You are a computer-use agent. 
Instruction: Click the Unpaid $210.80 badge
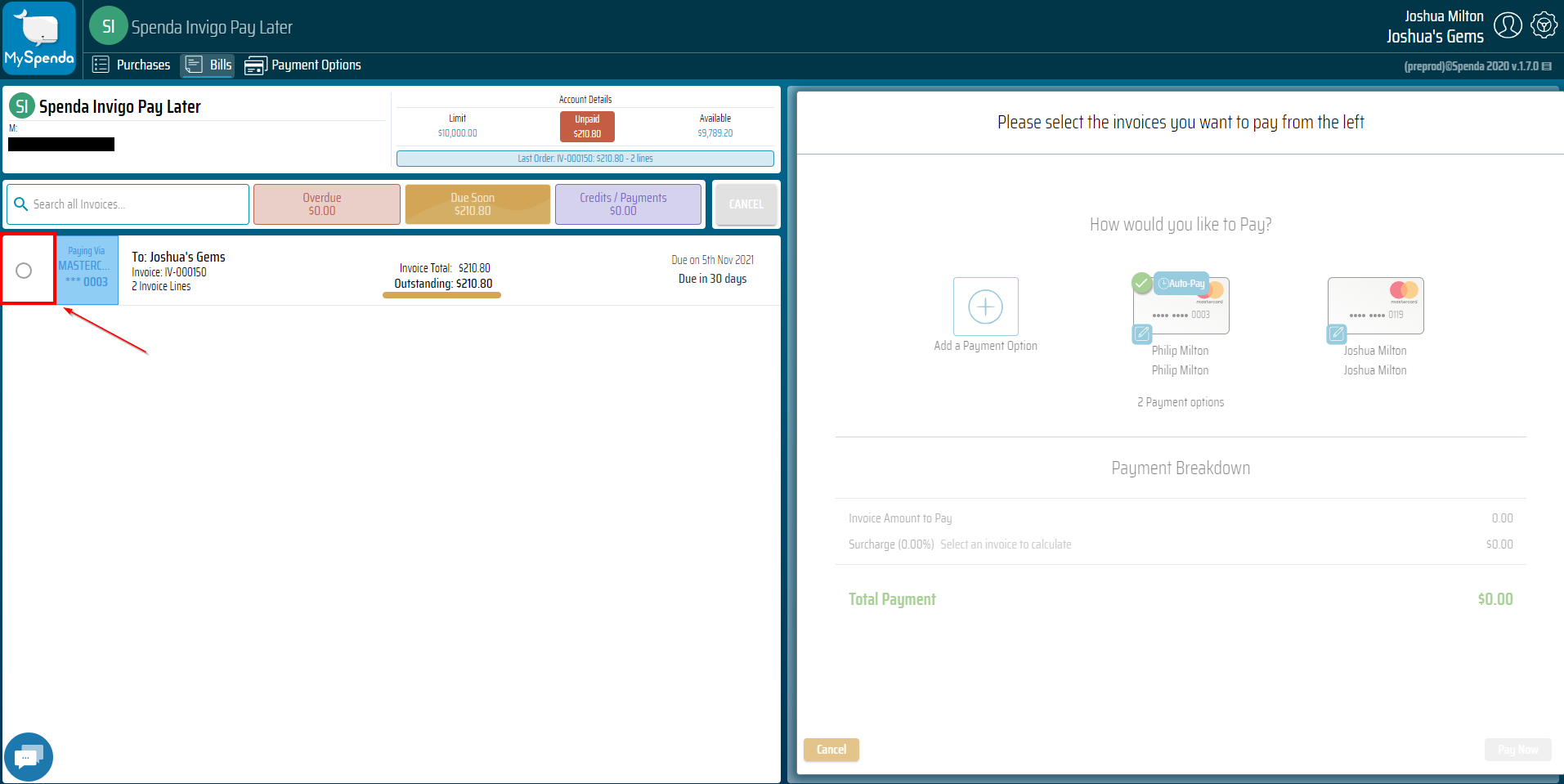[587, 126]
